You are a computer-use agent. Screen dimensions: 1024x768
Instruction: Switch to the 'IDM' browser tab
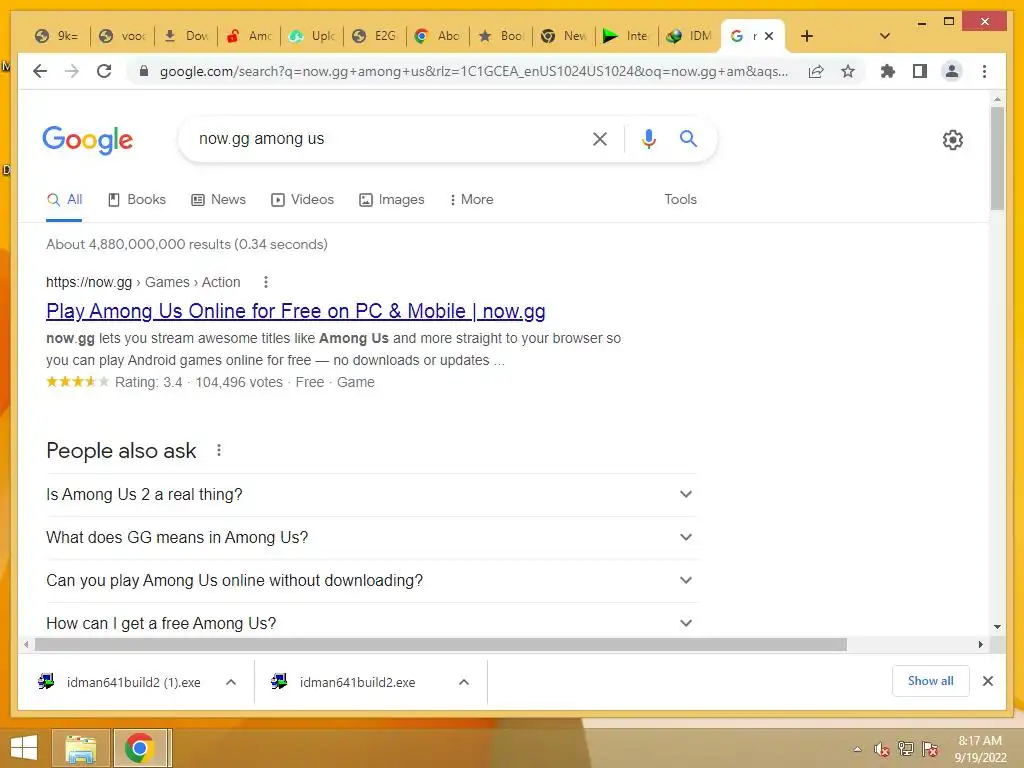pyautogui.click(x=690, y=36)
